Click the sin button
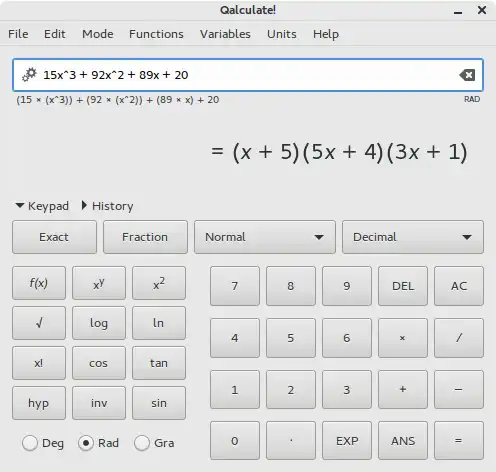Image resolution: width=496 pixels, height=472 pixels. coord(159,403)
